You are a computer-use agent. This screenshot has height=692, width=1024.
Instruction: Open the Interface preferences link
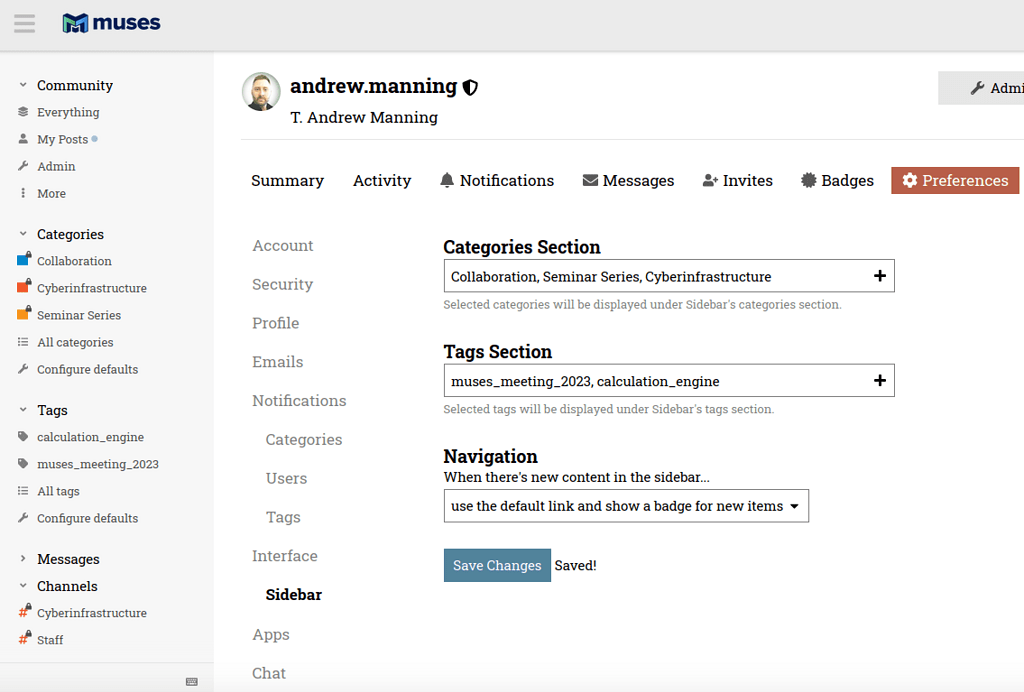(285, 556)
